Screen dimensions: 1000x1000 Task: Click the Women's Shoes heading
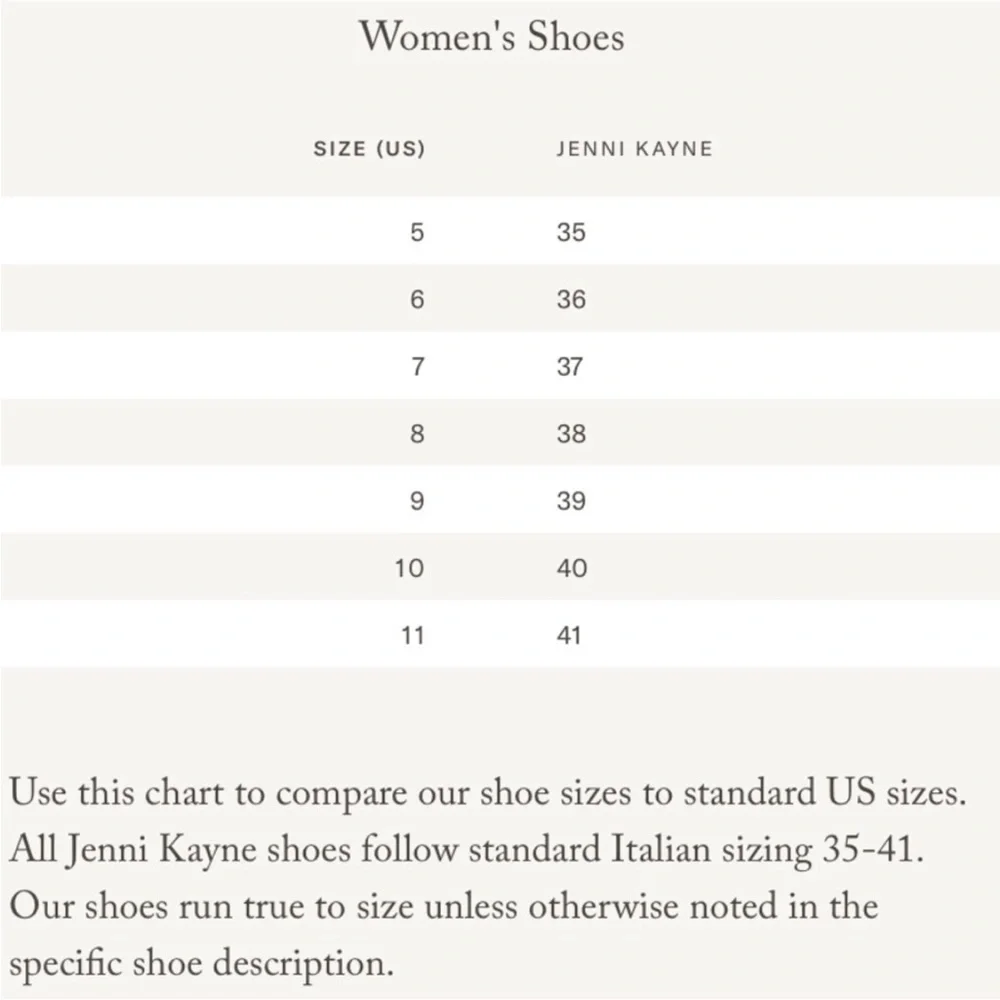coord(492,37)
